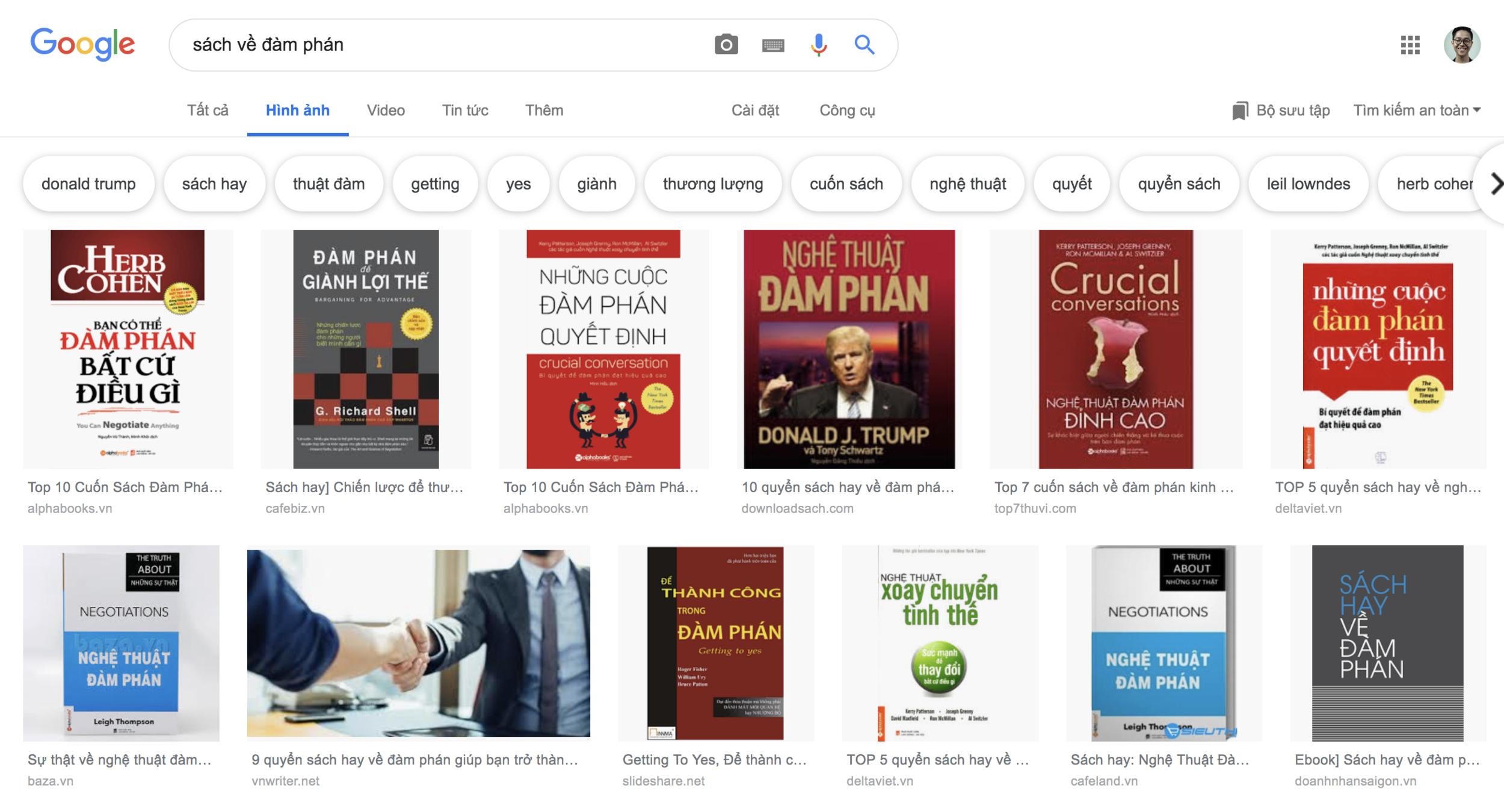Viewport: 1504px width, 812px height.
Task: Filter by thương lượng chip
Action: [713, 184]
